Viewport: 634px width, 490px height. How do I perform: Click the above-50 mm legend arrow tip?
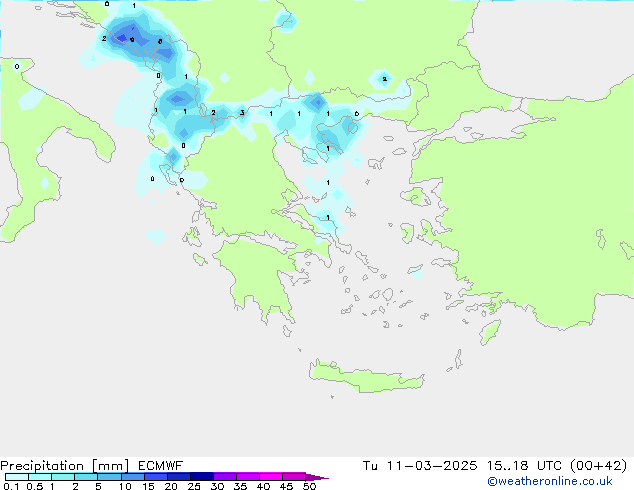[318, 477]
